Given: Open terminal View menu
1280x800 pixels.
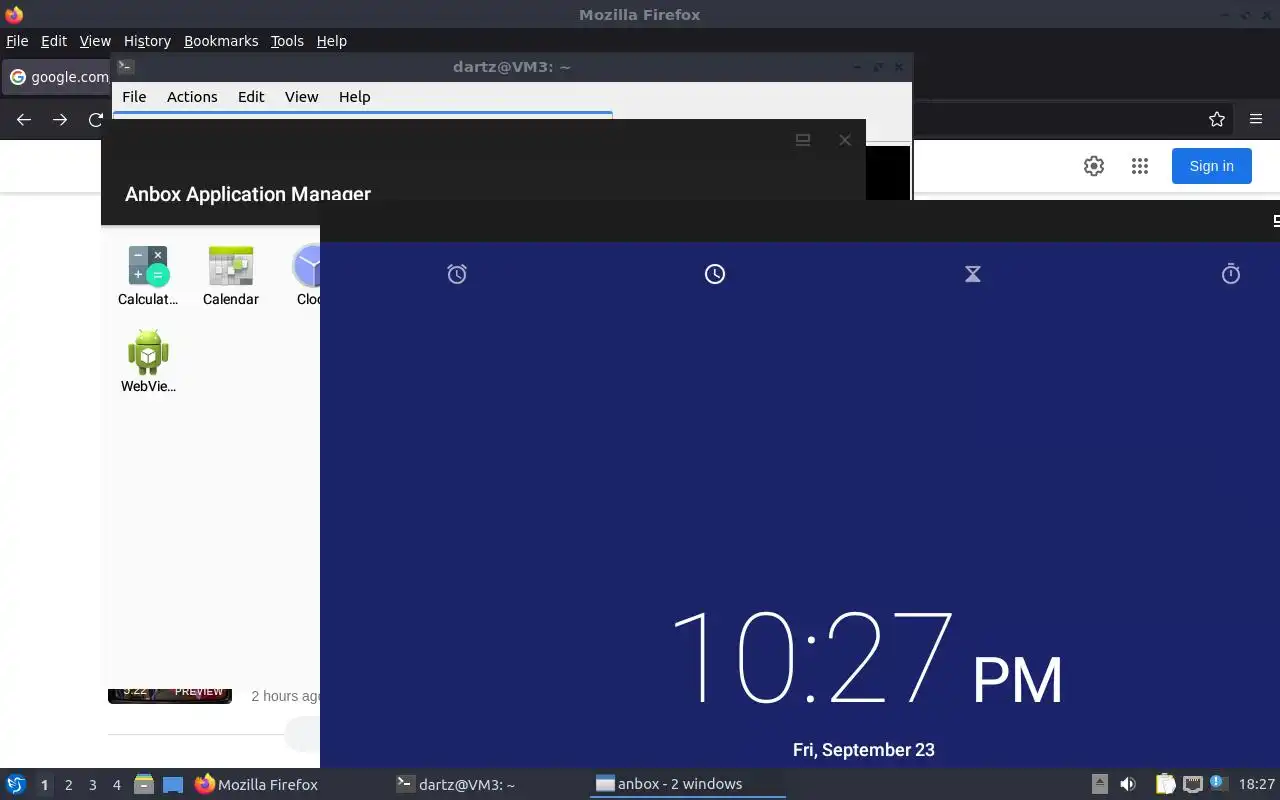Looking at the screenshot, I should click(301, 97).
